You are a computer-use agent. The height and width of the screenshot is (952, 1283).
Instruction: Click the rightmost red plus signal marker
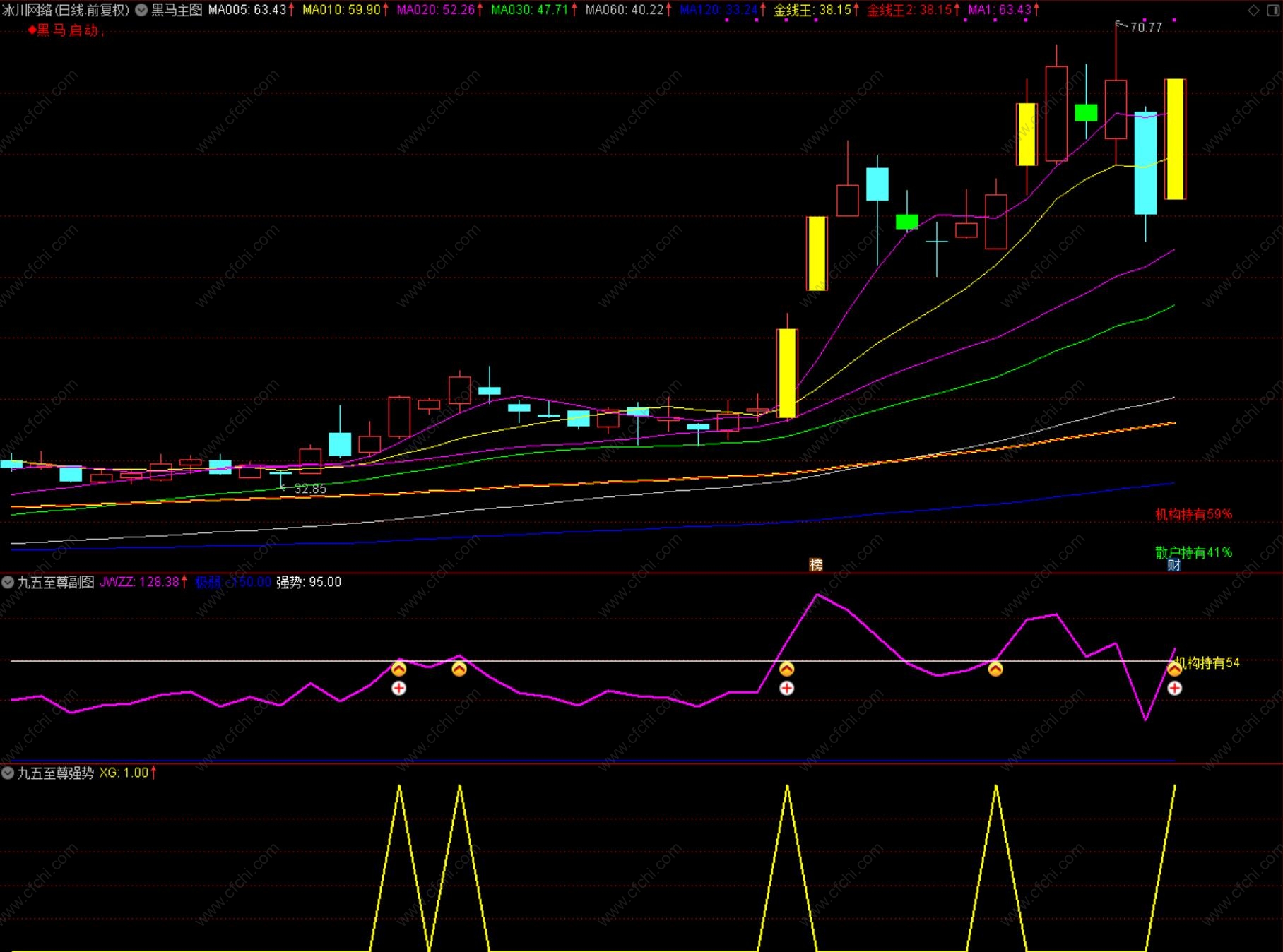pyautogui.click(x=1174, y=689)
